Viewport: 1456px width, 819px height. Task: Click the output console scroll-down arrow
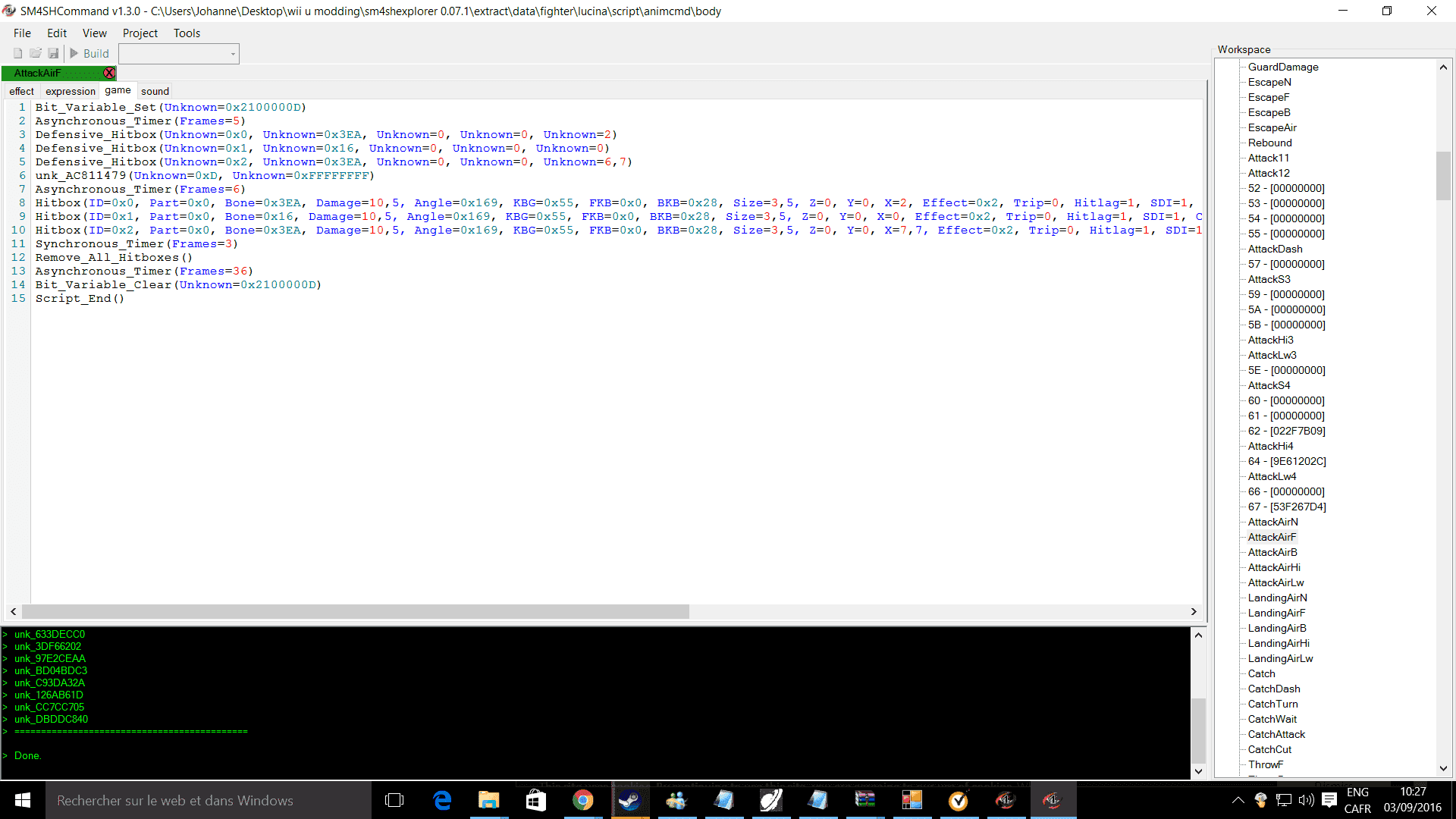click(x=1198, y=771)
